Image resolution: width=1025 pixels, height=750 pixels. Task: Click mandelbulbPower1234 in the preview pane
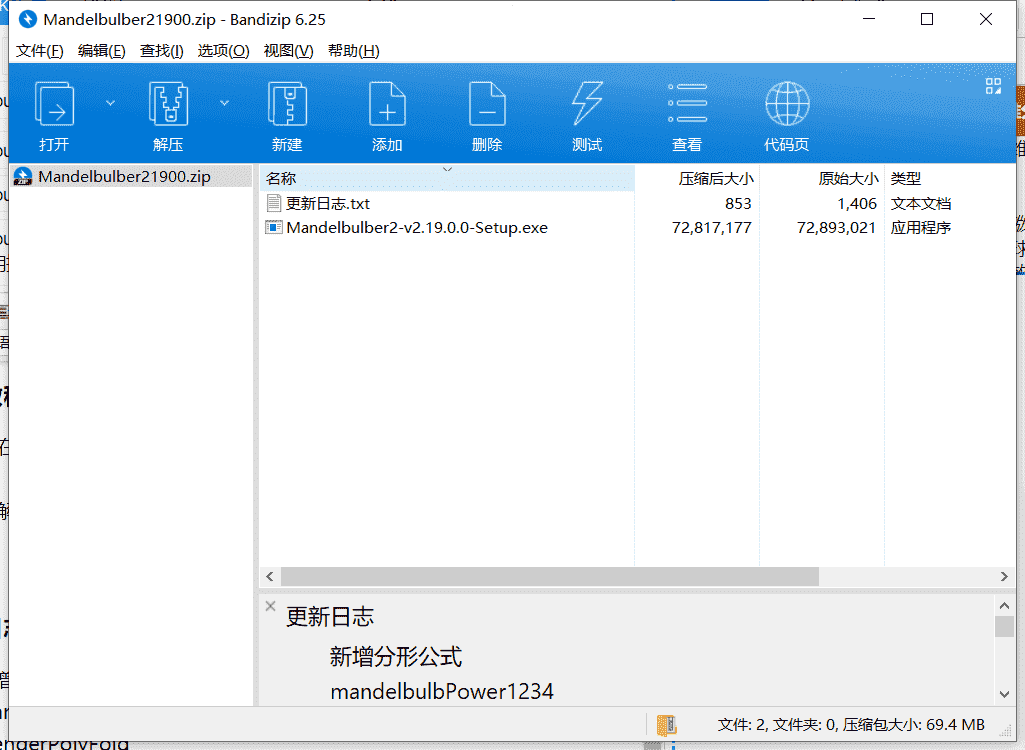tap(443, 692)
